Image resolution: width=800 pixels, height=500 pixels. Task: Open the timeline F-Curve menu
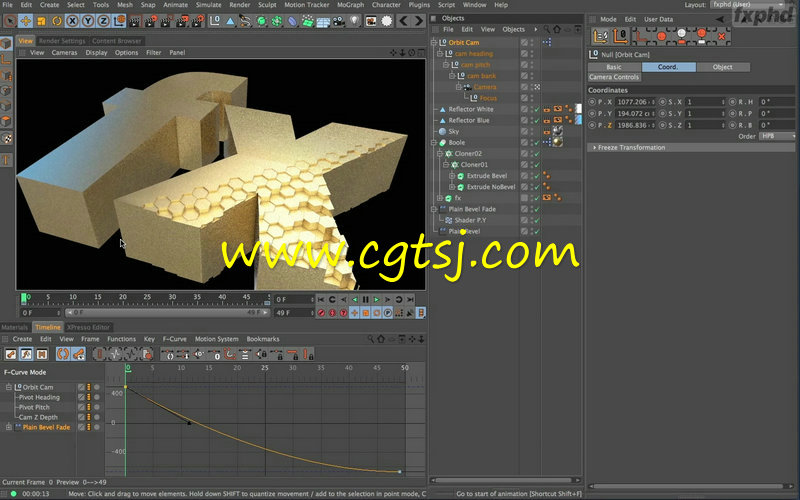coord(174,339)
